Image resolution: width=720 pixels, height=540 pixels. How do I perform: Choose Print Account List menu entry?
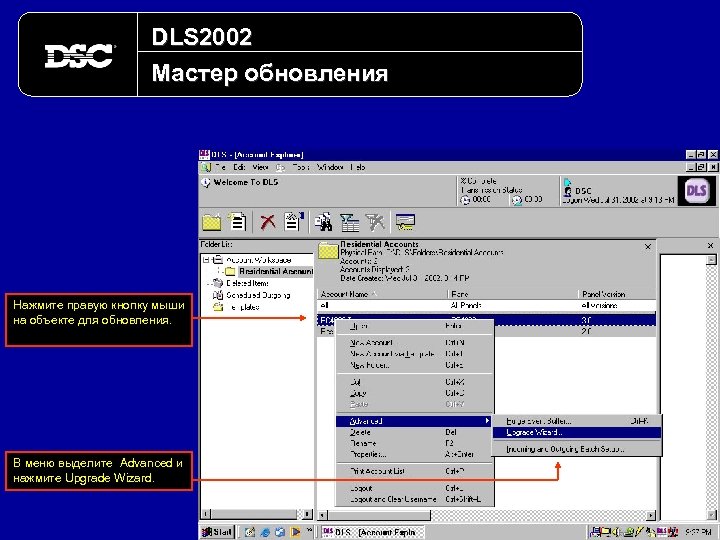click(415, 471)
